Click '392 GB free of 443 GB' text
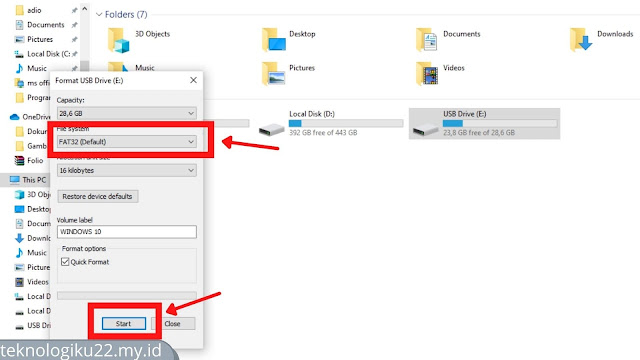 [323, 133]
